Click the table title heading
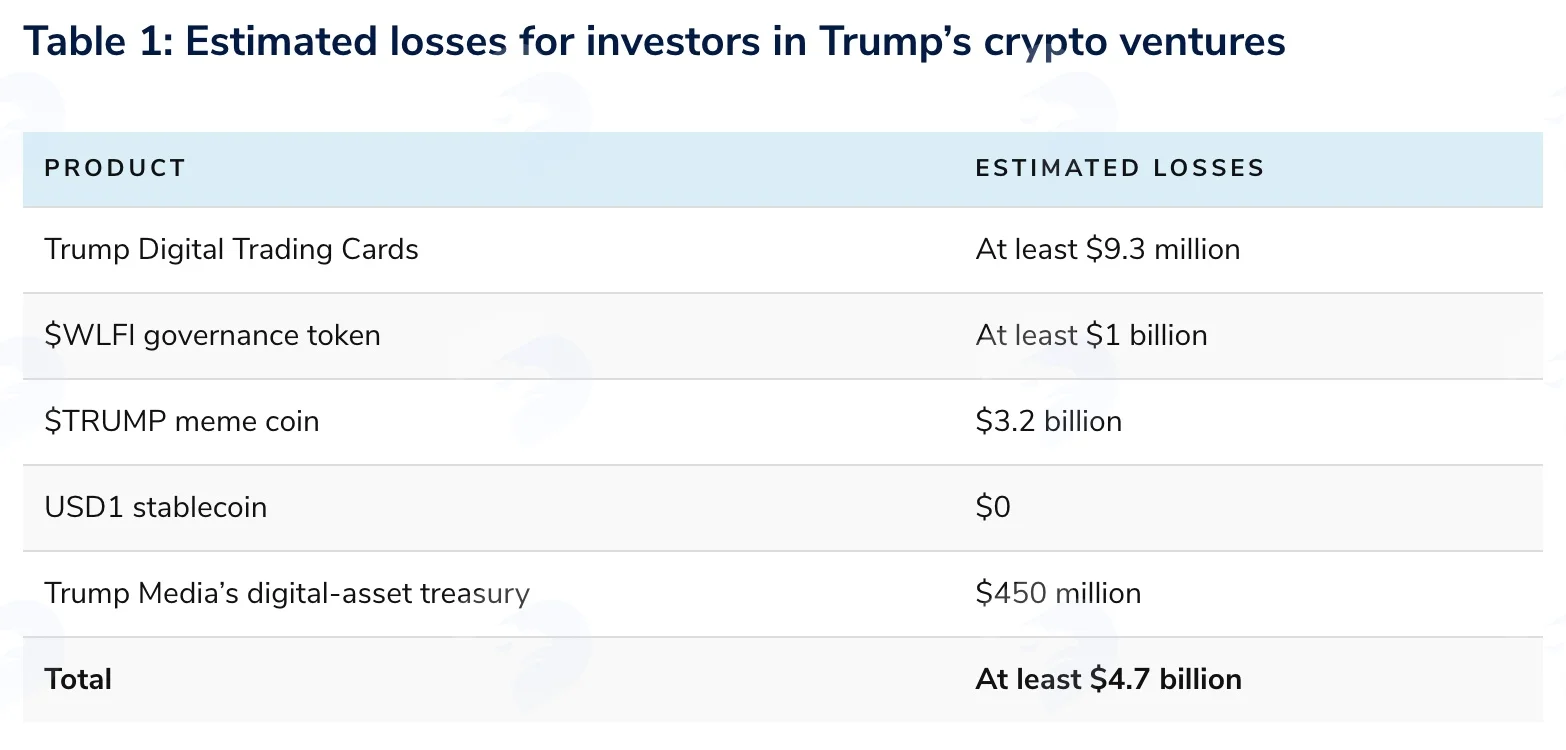 point(654,42)
